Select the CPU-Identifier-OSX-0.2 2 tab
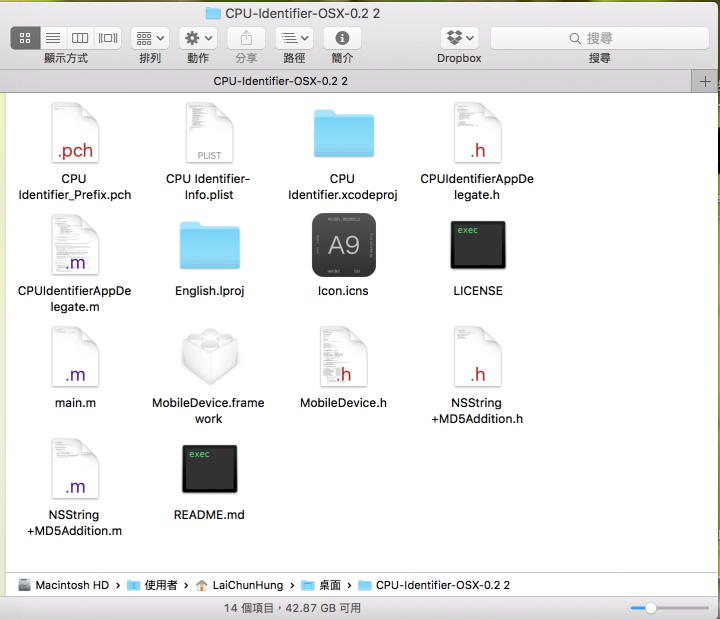The width and height of the screenshot is (720, 619). [280, 81]
